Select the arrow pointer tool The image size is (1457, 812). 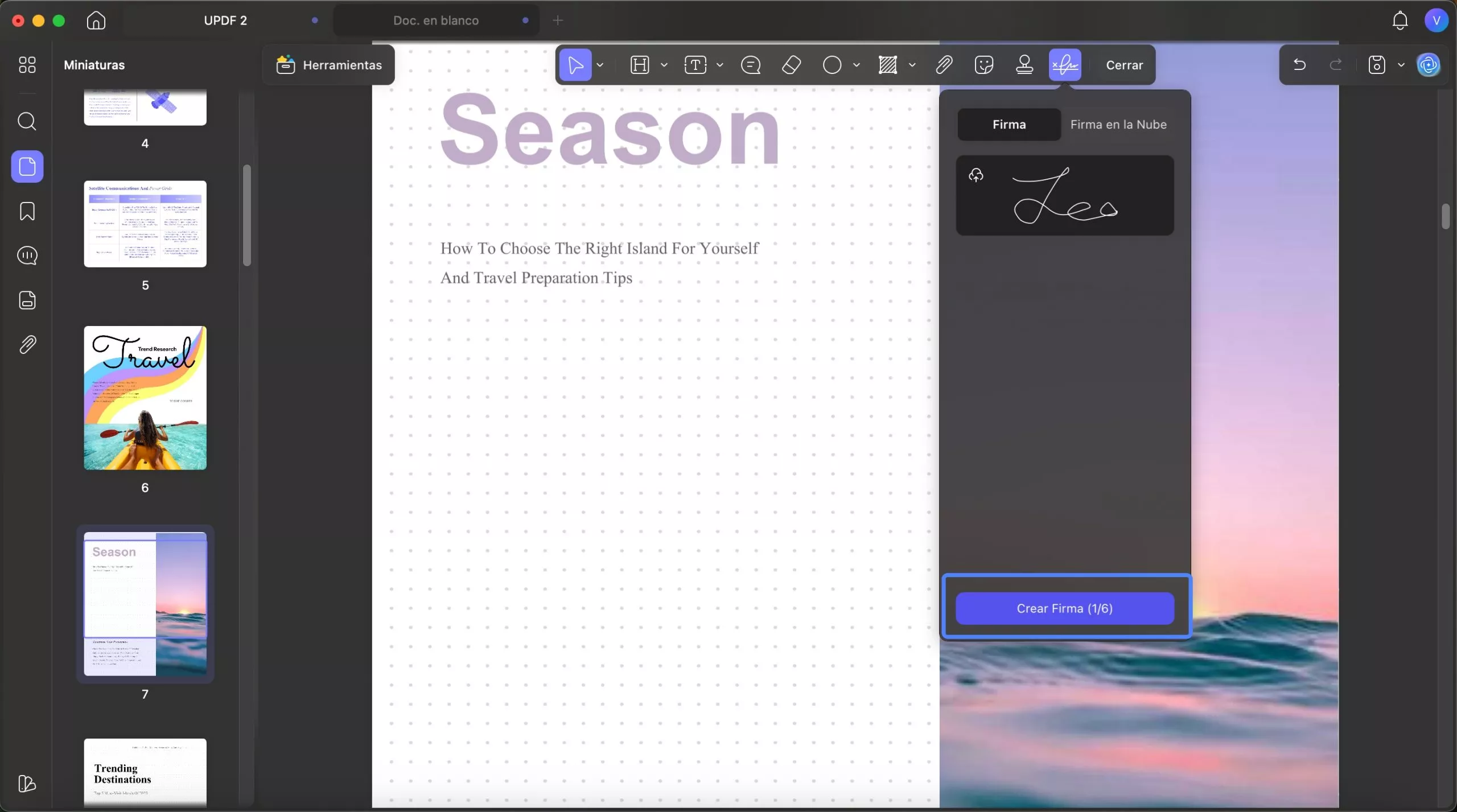[x=575, y=65]
